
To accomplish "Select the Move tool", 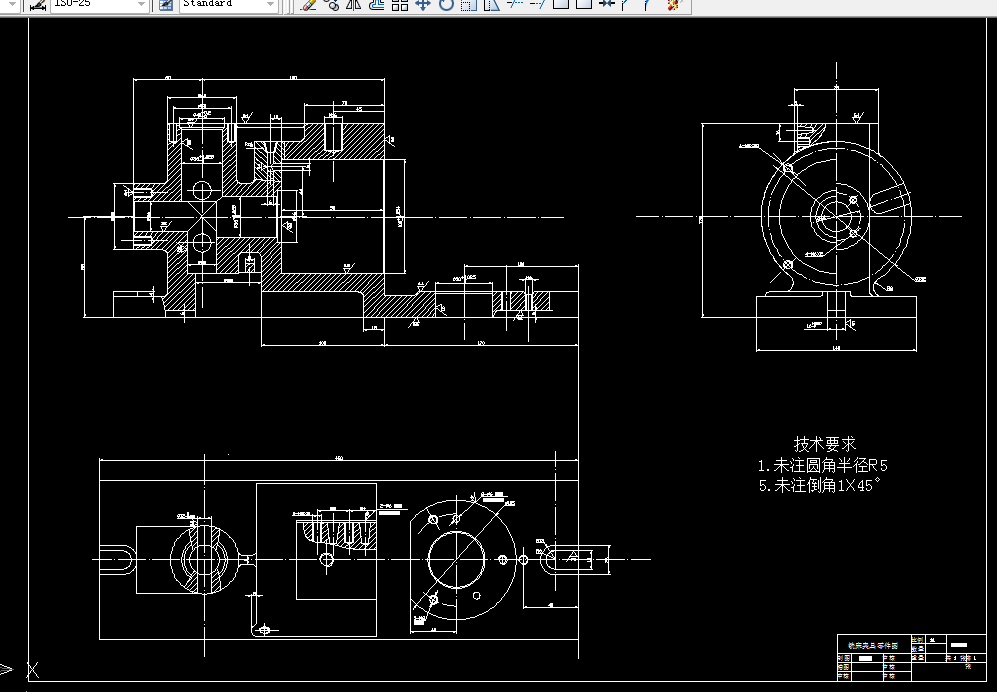I will tap(423, 4).
